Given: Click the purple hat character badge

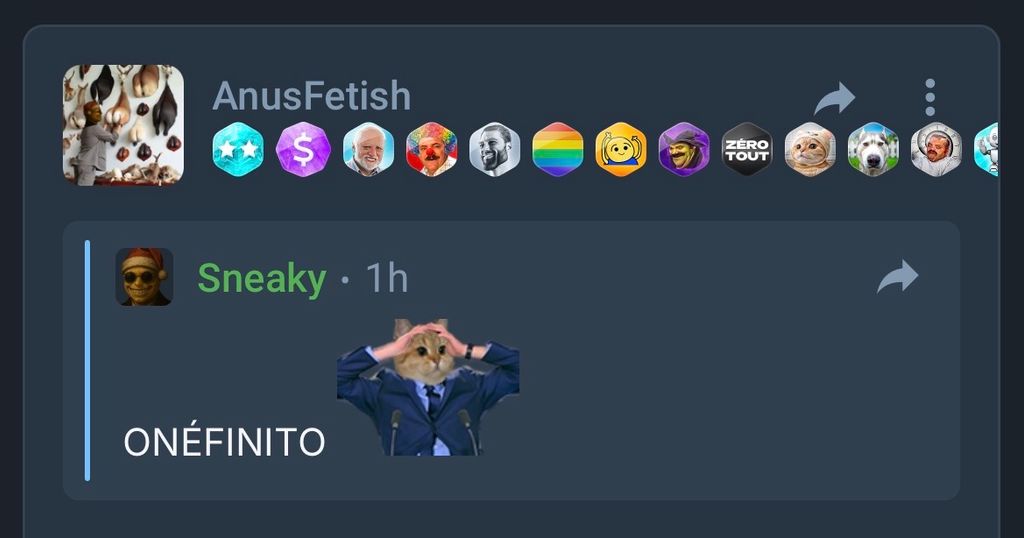Looking at the screenshot, I should (x=684, y=150).
